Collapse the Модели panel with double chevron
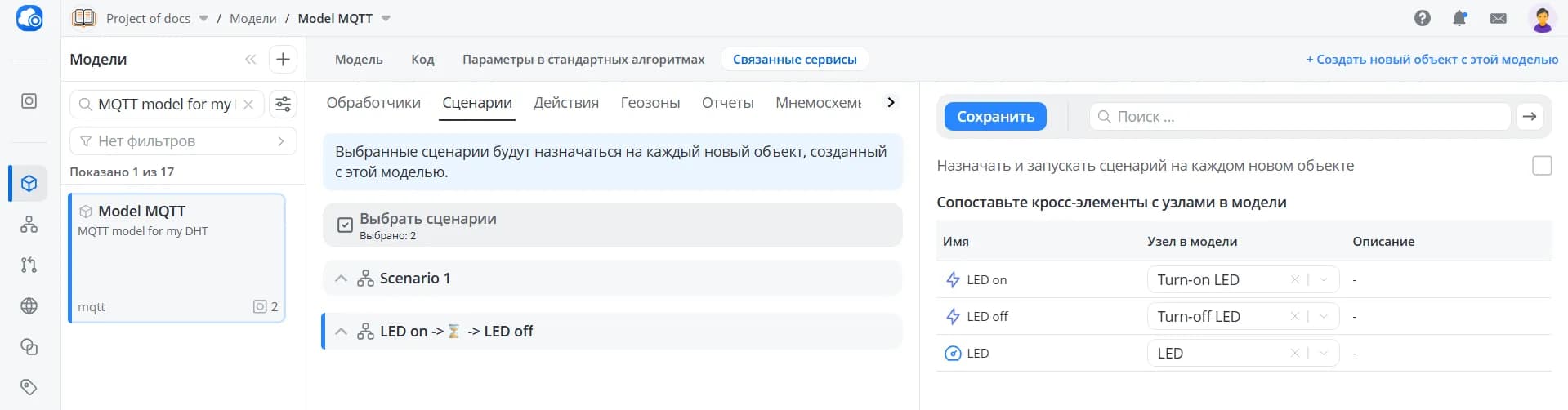1568x410 pixels. pos(251,59)
